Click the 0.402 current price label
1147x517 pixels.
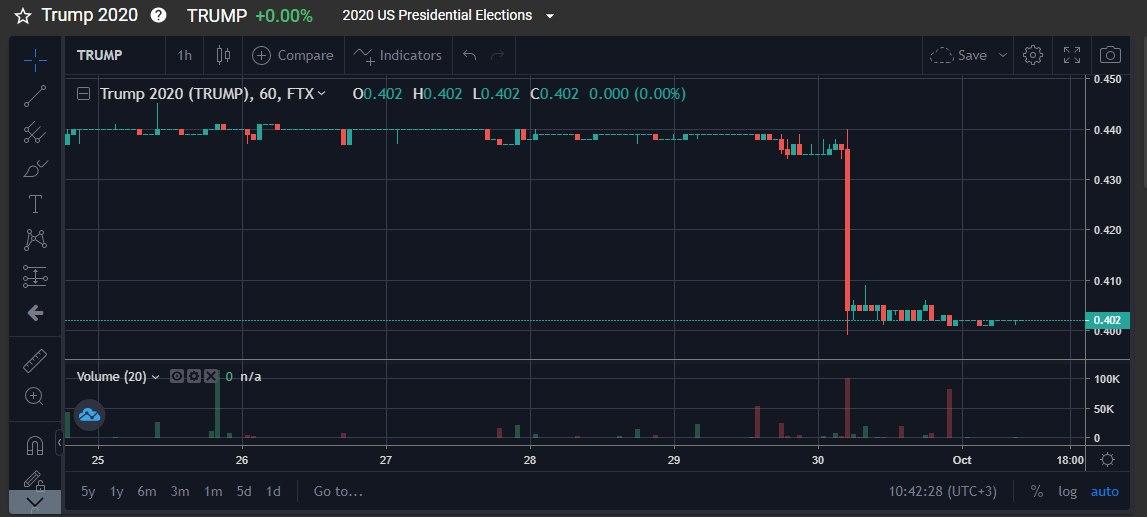[x=1107, y=320]
